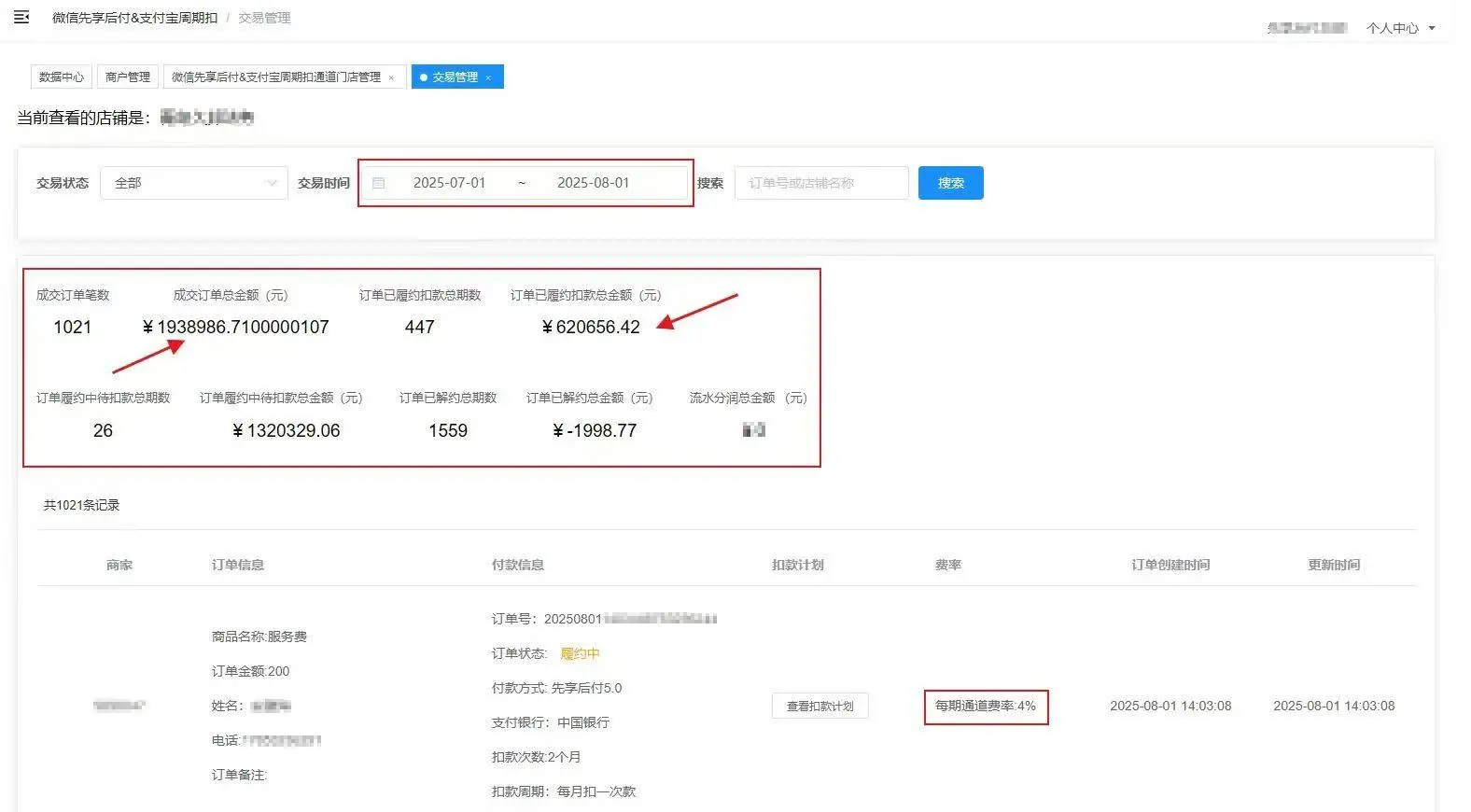The width and height of the screenshot is (1471, 812).
Task: Expand the 交易状态 dropdown showing 全部
Action: [194, 183]
